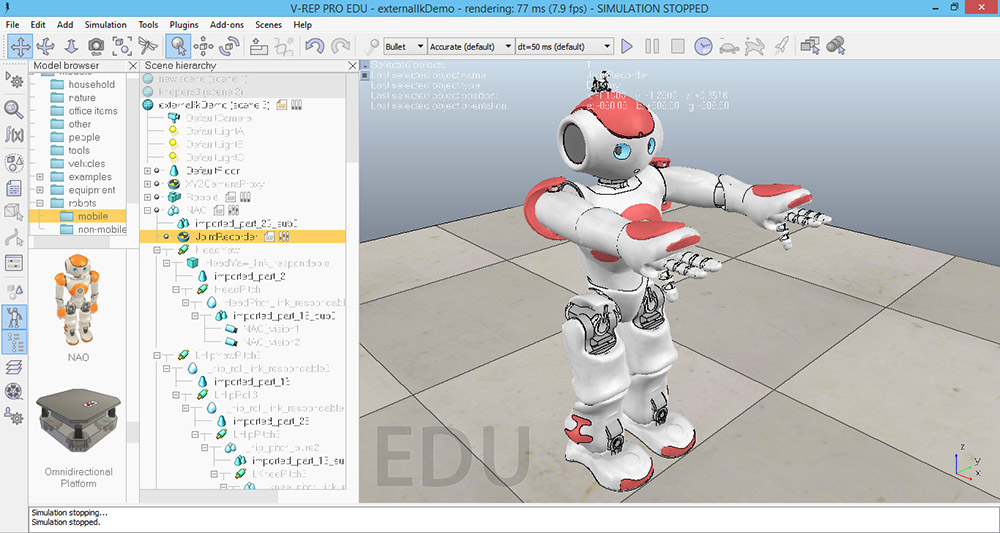Open the layers dialog icon
The image size is (1000, 533).
point(14,367)
